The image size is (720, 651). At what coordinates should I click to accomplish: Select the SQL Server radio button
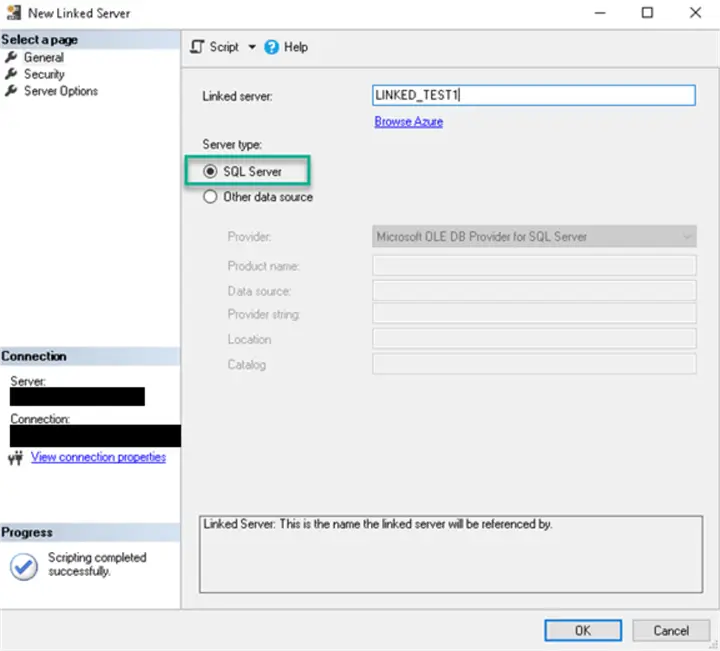210,172
